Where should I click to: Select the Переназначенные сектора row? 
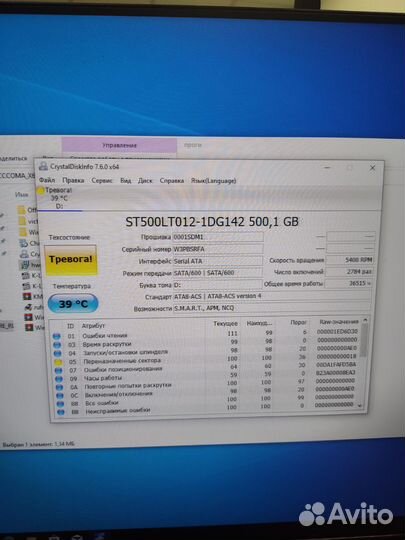tap(206, 360)
